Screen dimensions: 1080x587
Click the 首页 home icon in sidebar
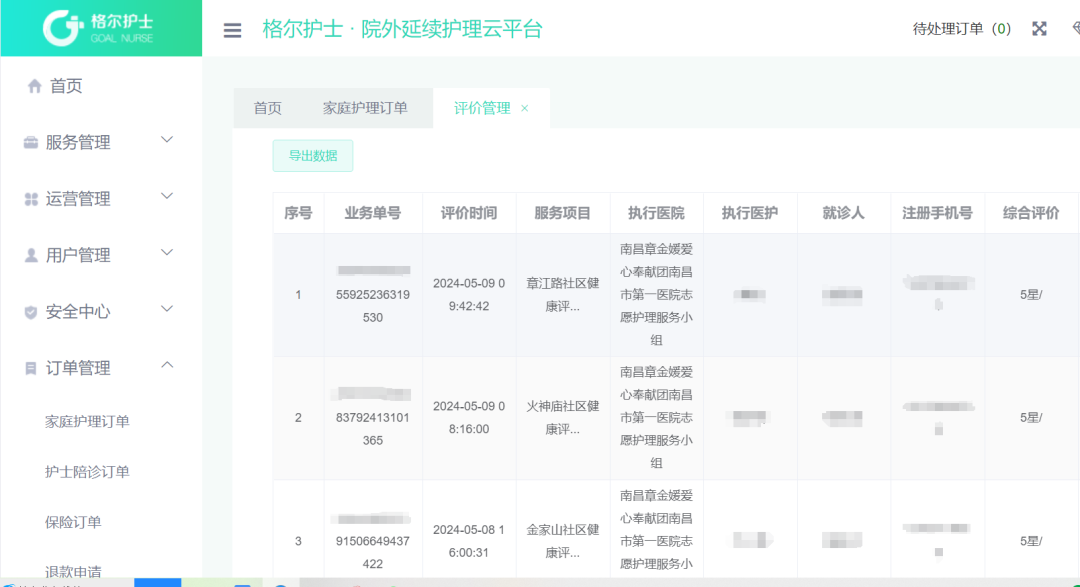tap(34, 87)
